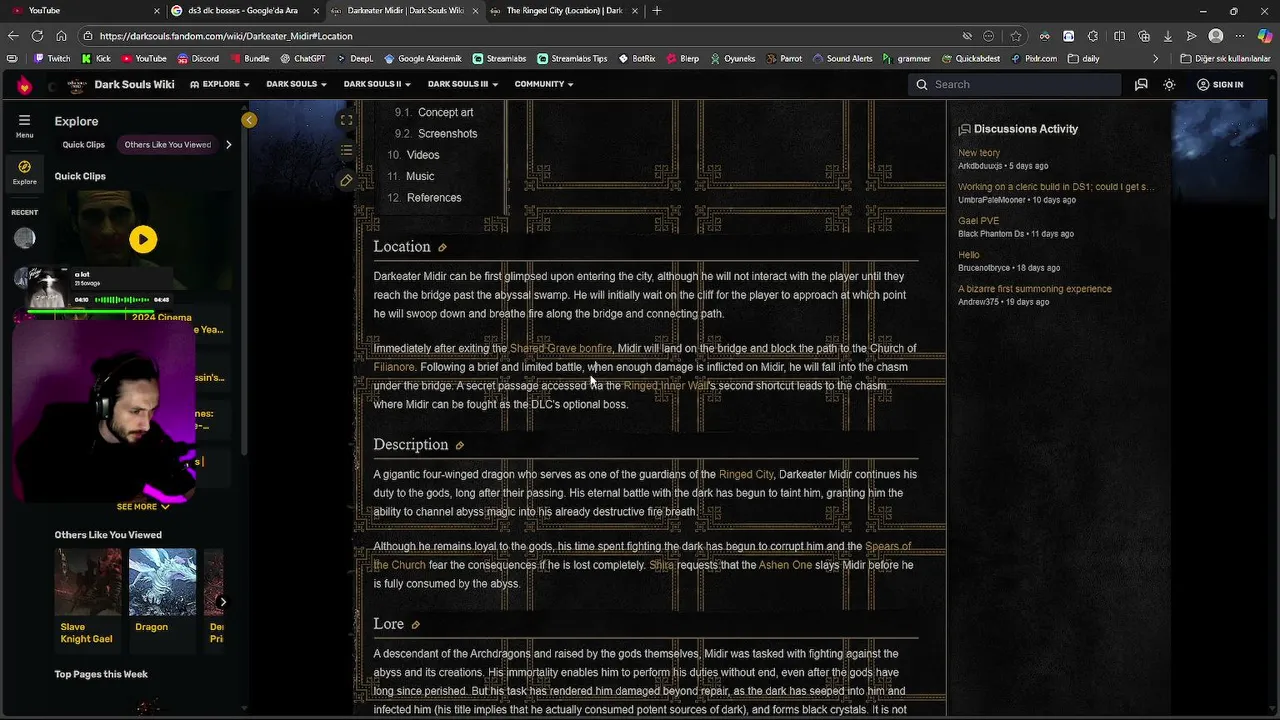Open a new browser tab
The width and height of the screenshot is (1280, 720).
tap(657, 10)
